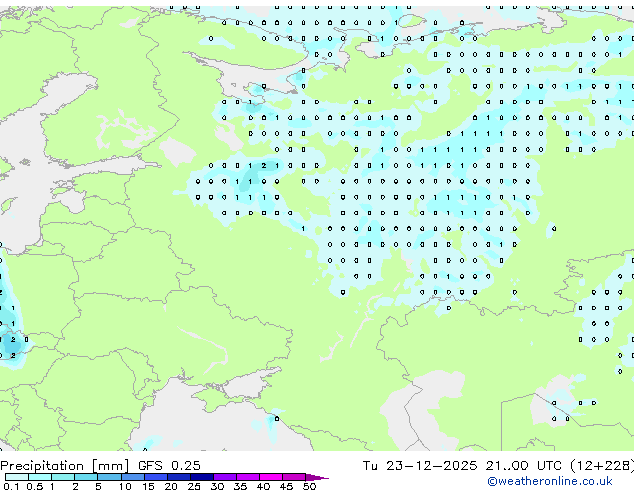Click the 40–45 mm magenta legend swatch
The width and height of the screenshot is (634, 490).
coord(271,477)
